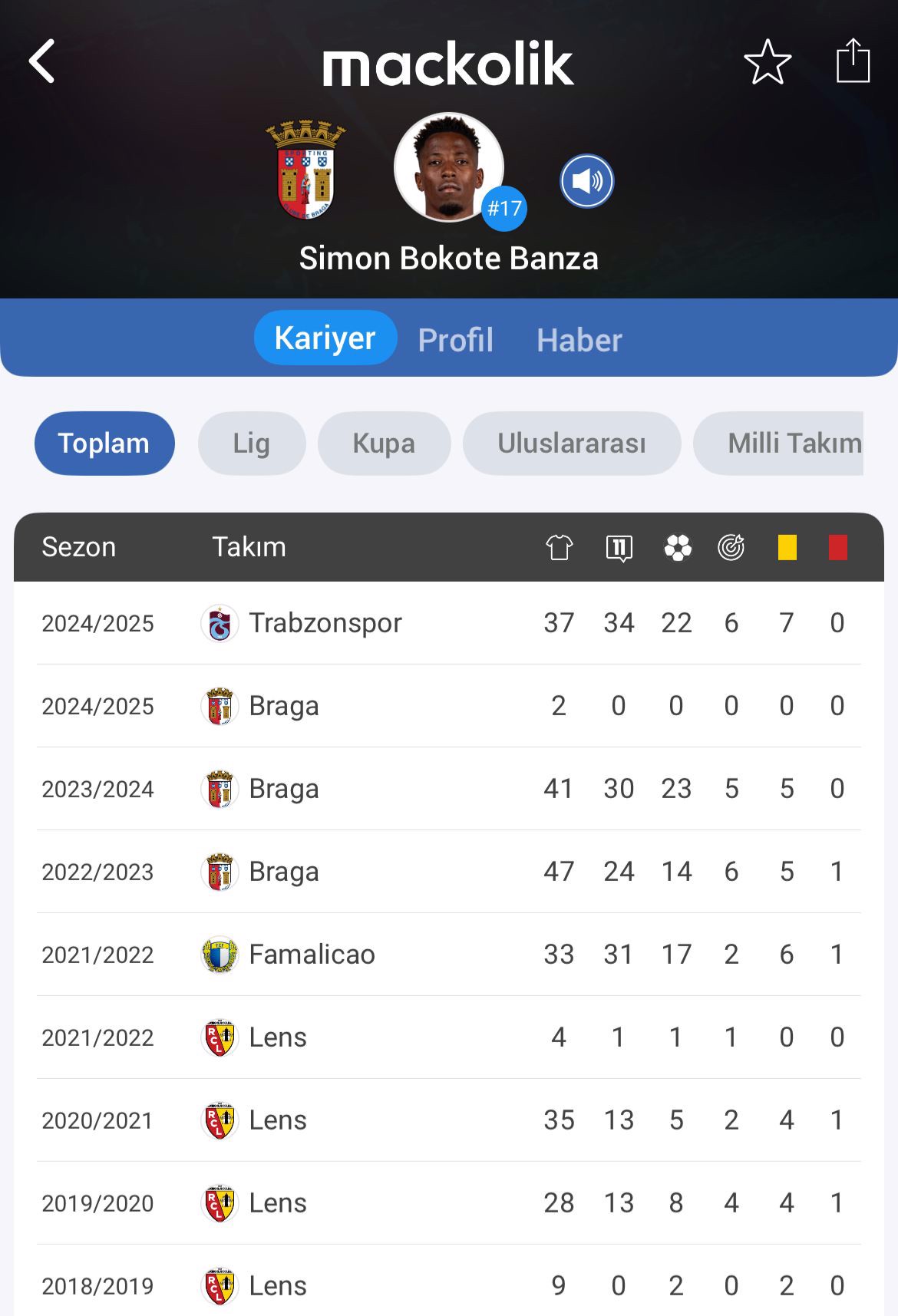The image size is (898, 1316).
Task: Tap the speaker audio icon beside player photo
Action: pos(587,181)
